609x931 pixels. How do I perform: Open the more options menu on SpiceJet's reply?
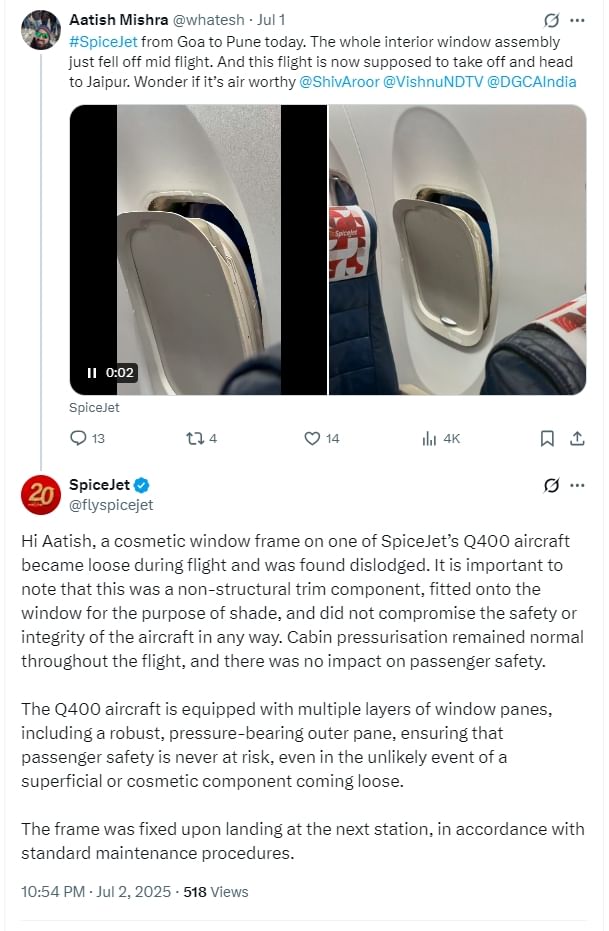[577, 486]
